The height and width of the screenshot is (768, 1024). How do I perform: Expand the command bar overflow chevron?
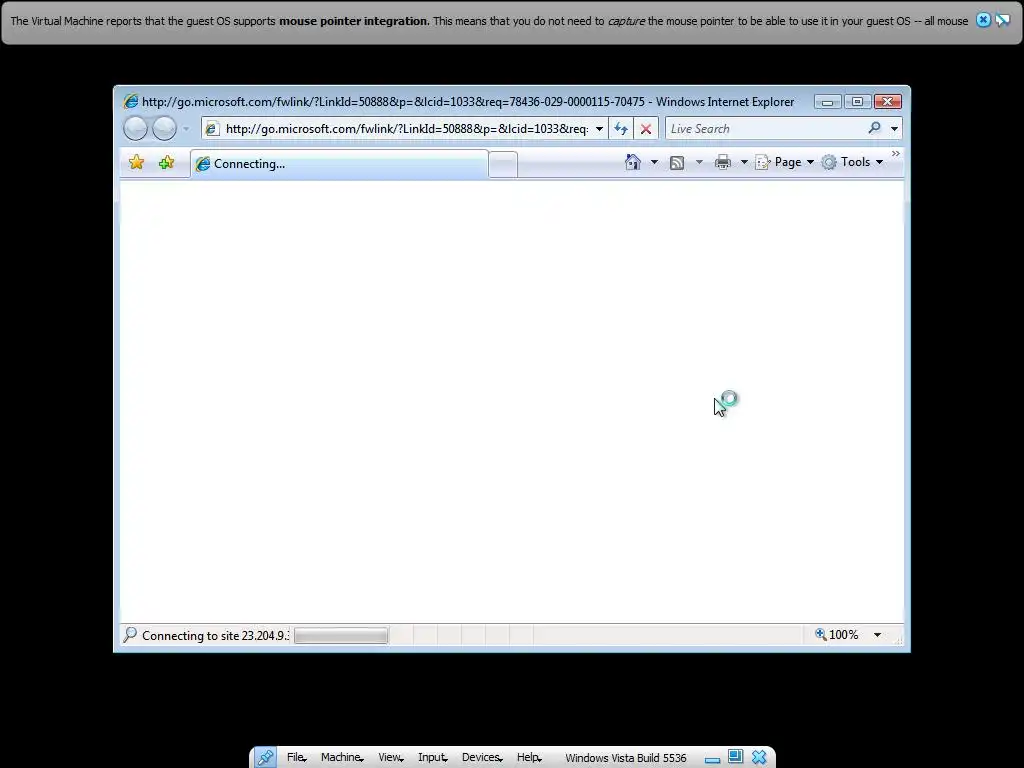pos(895,153)
